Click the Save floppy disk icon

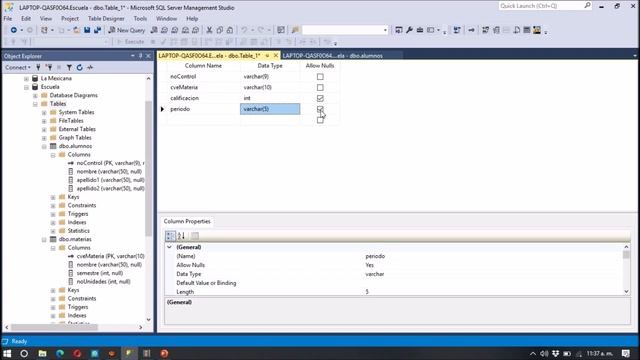tap(87, 30)
